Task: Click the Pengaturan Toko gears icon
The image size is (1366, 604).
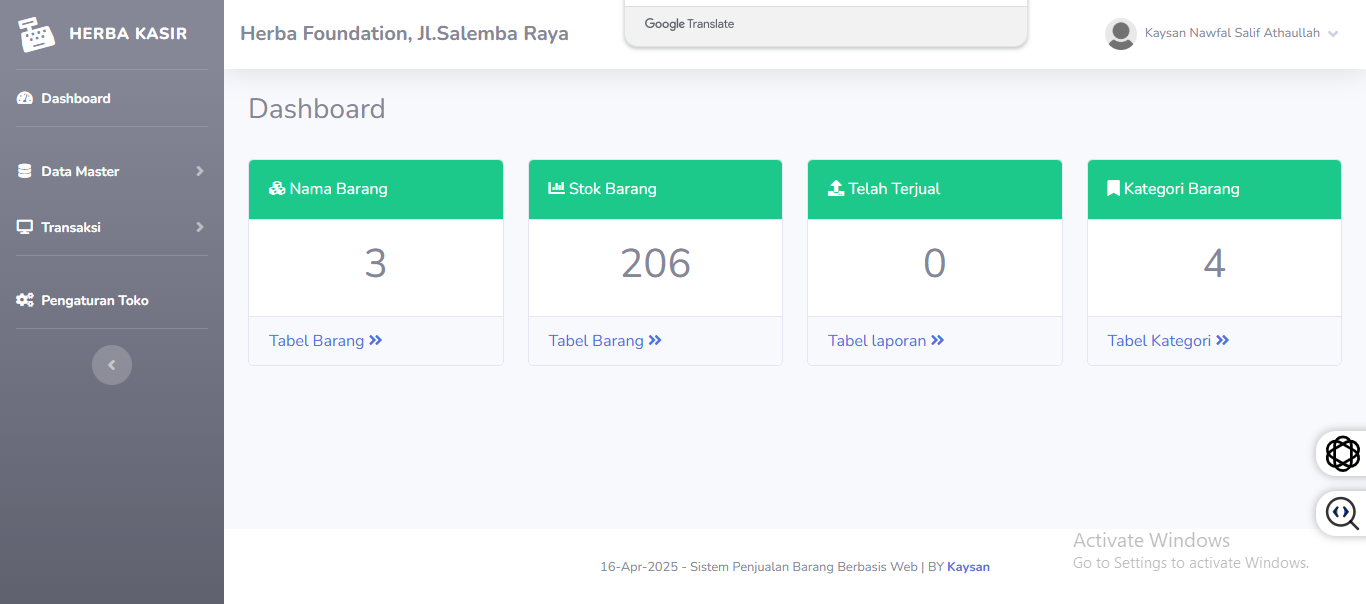Action: point(25,300)
